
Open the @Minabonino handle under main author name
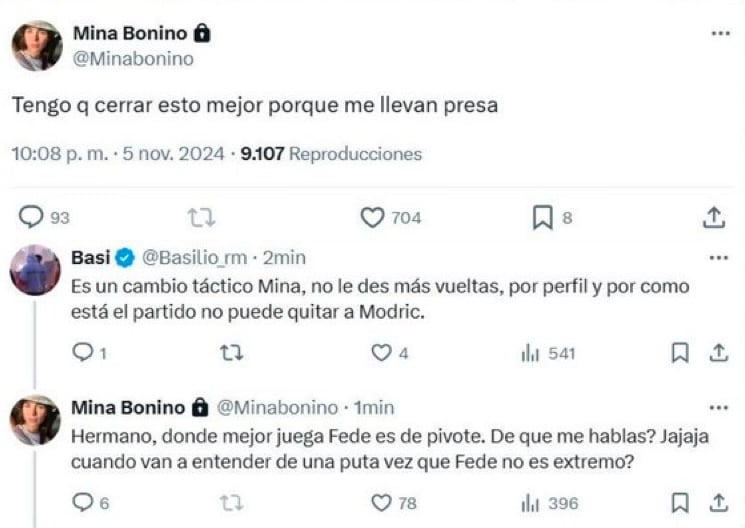tap(133, 59)
